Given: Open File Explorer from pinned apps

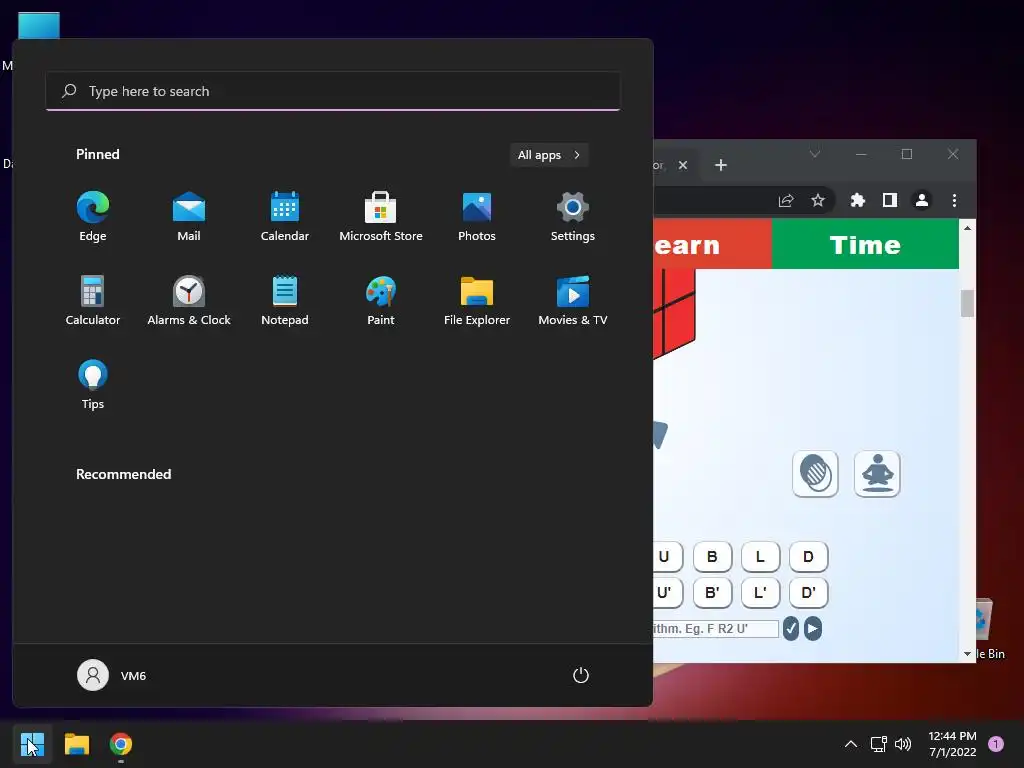Looking at the screenshot, I should tap(477, 301).
